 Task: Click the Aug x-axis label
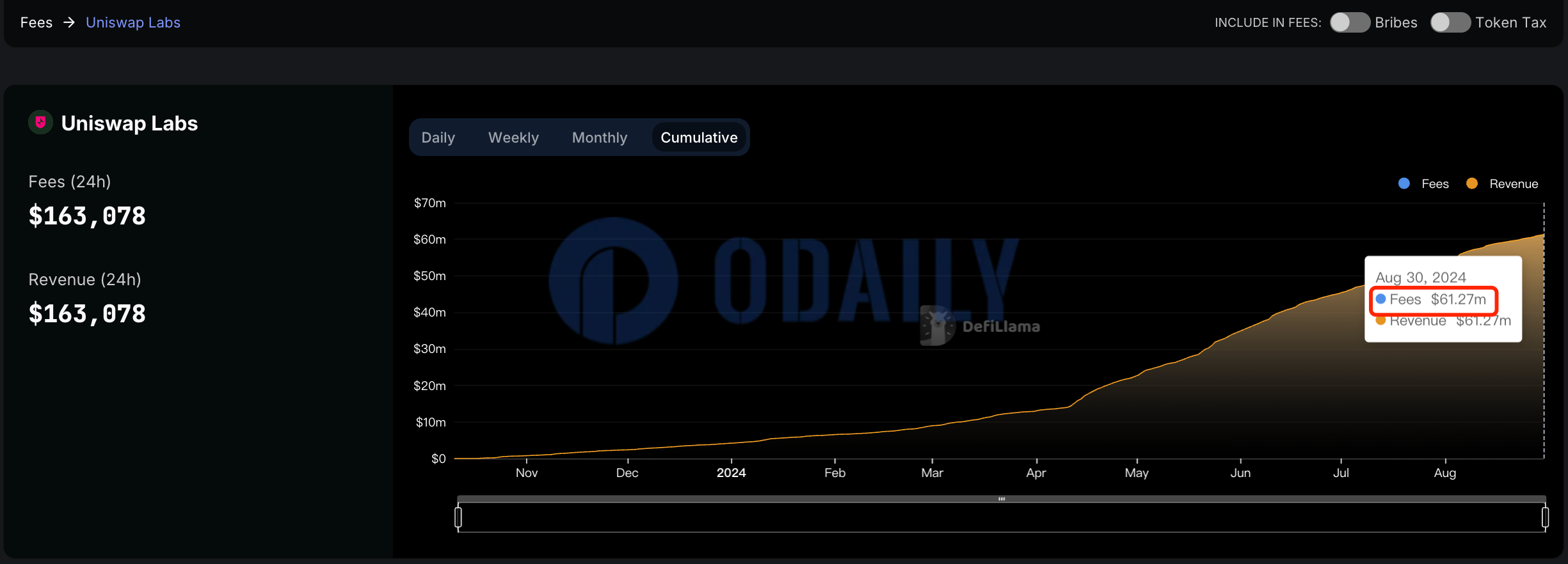(1445, 473)
